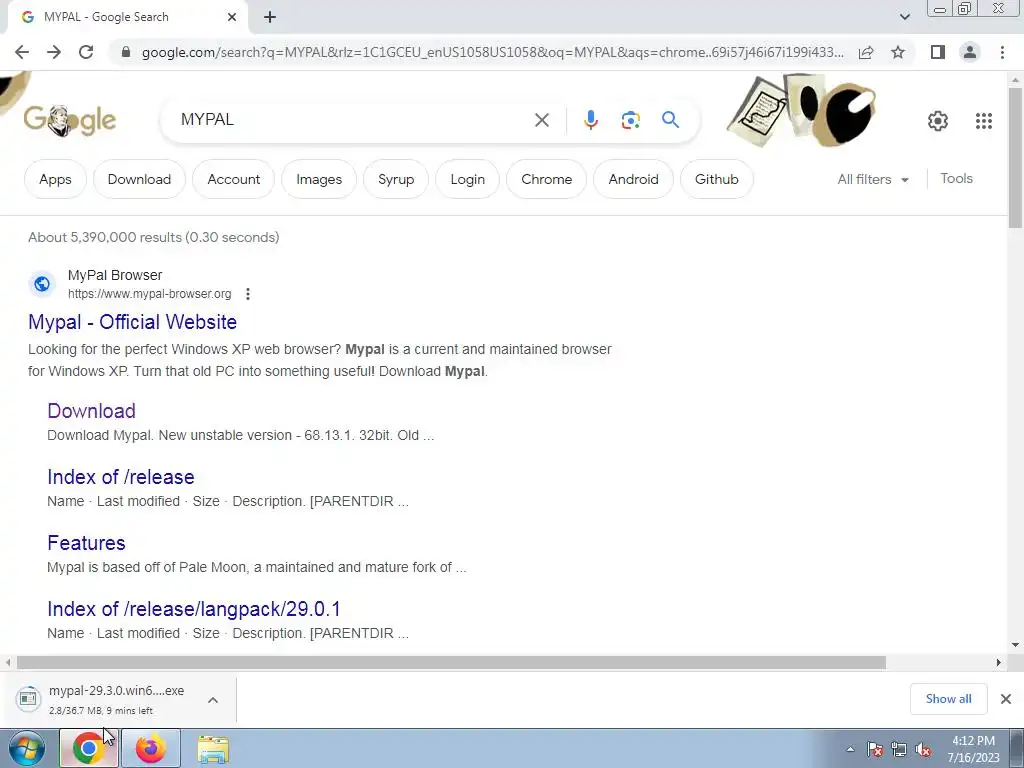Click the About 5,390,000 results text

pos(153,237)
